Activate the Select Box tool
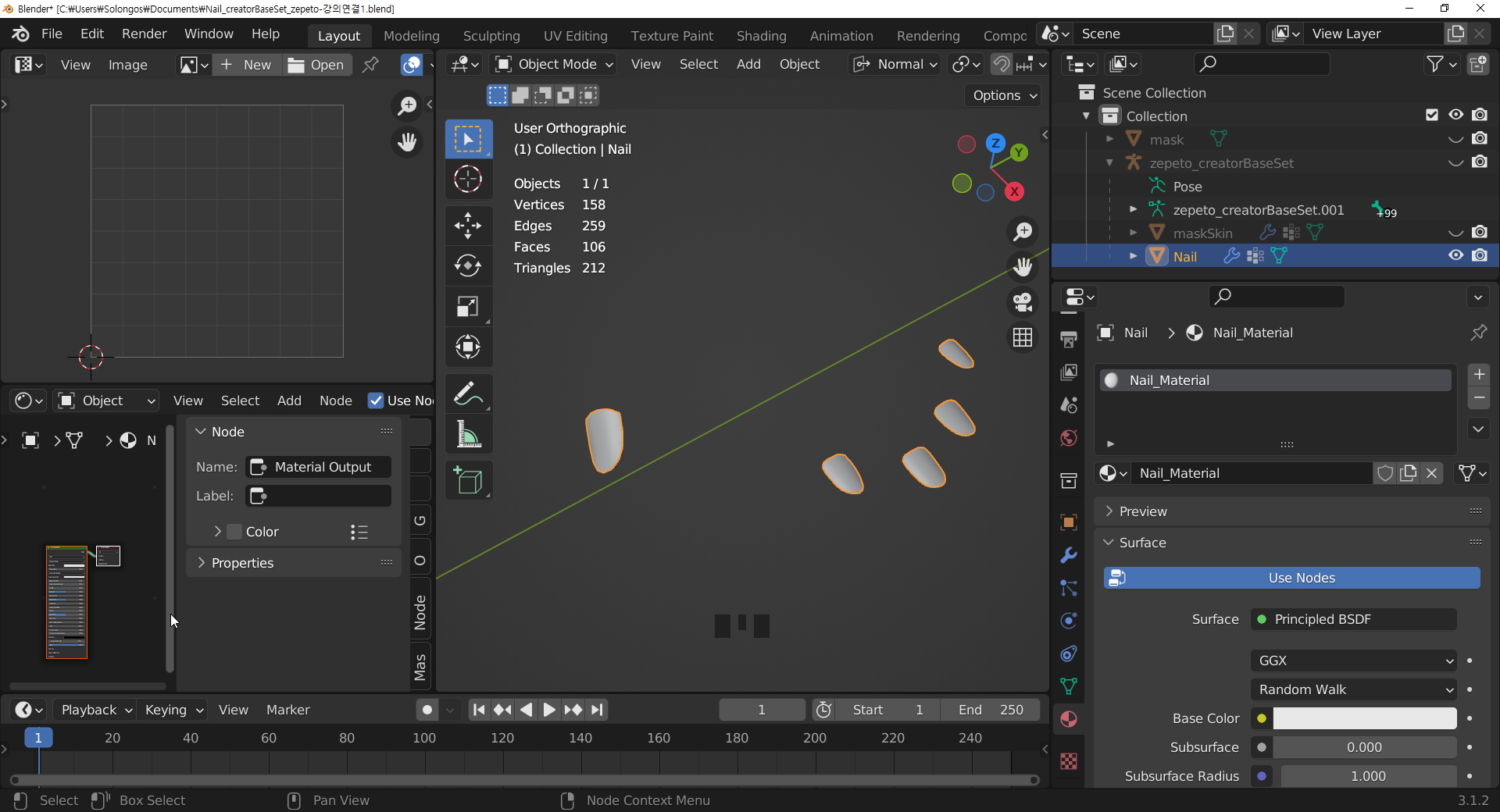1500x812 pixels. (468, 140)
